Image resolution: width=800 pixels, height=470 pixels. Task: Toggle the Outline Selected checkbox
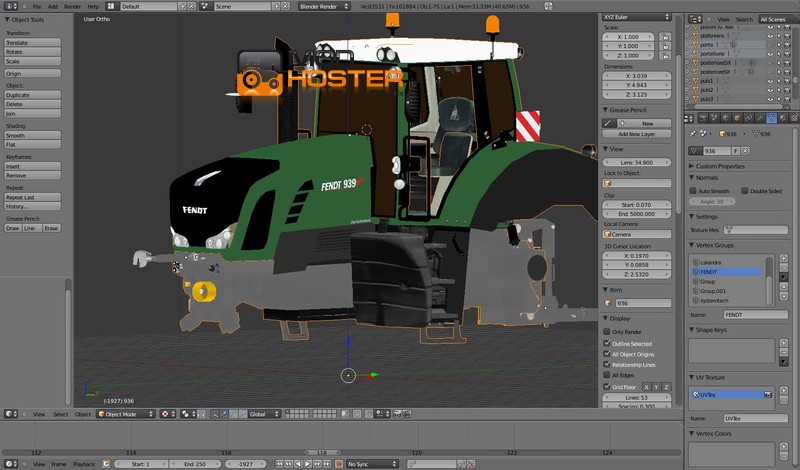[607, 343]
